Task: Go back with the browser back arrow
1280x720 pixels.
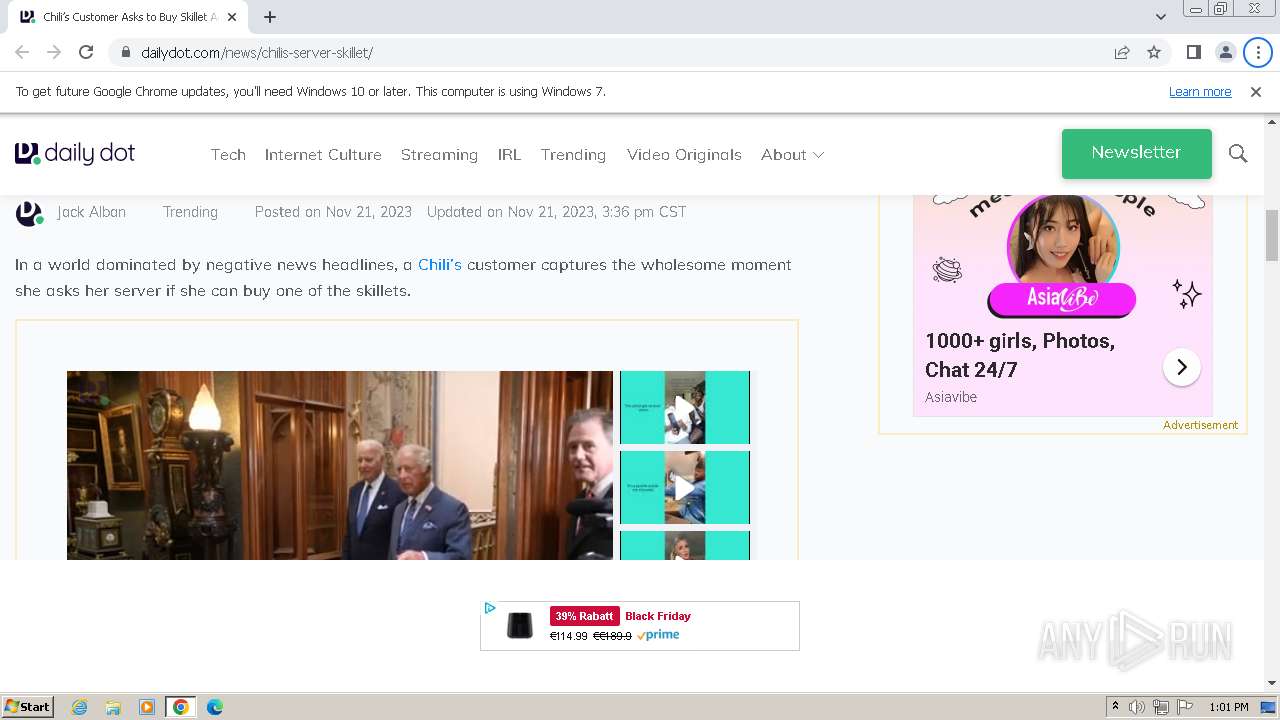Action: [22, 52]
